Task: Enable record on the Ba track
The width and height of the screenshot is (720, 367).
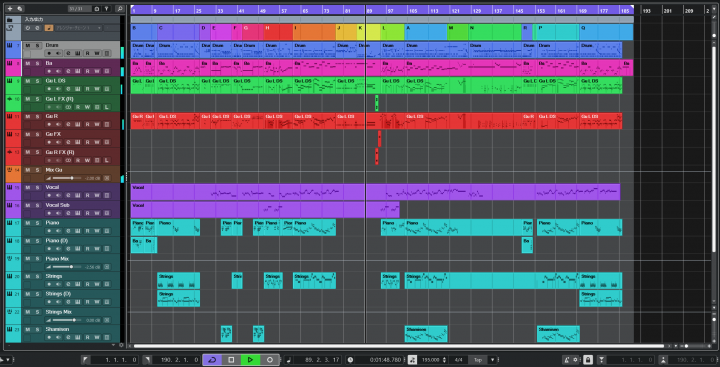Action: [50, 71]
